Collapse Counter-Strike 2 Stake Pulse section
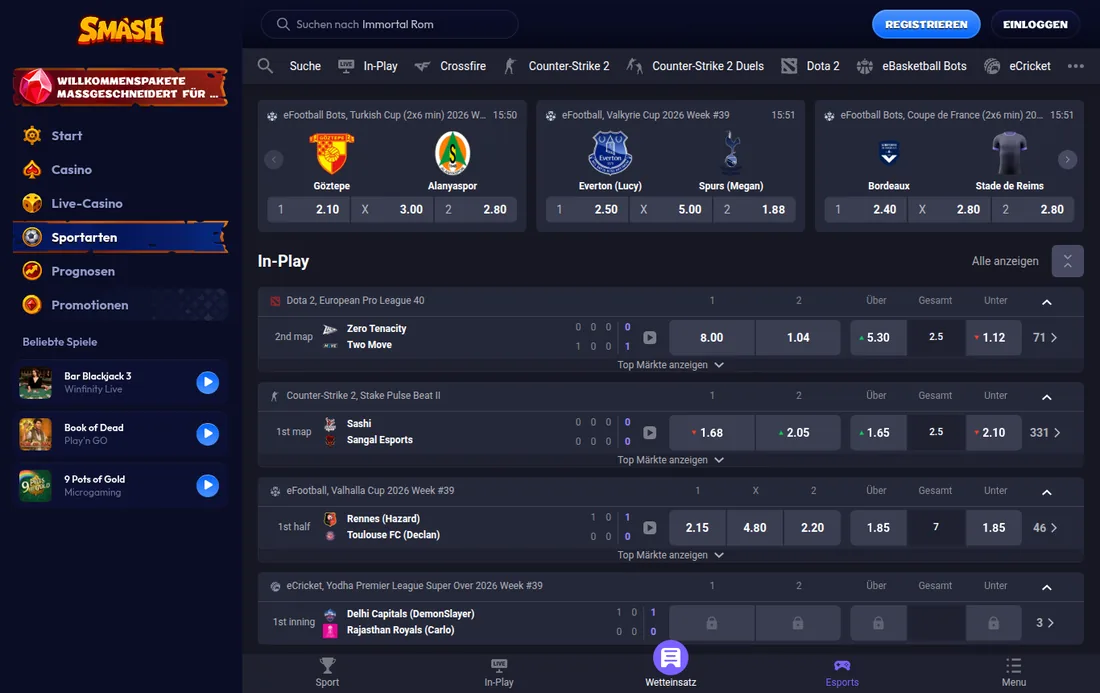 click(x=1047, y=397)
